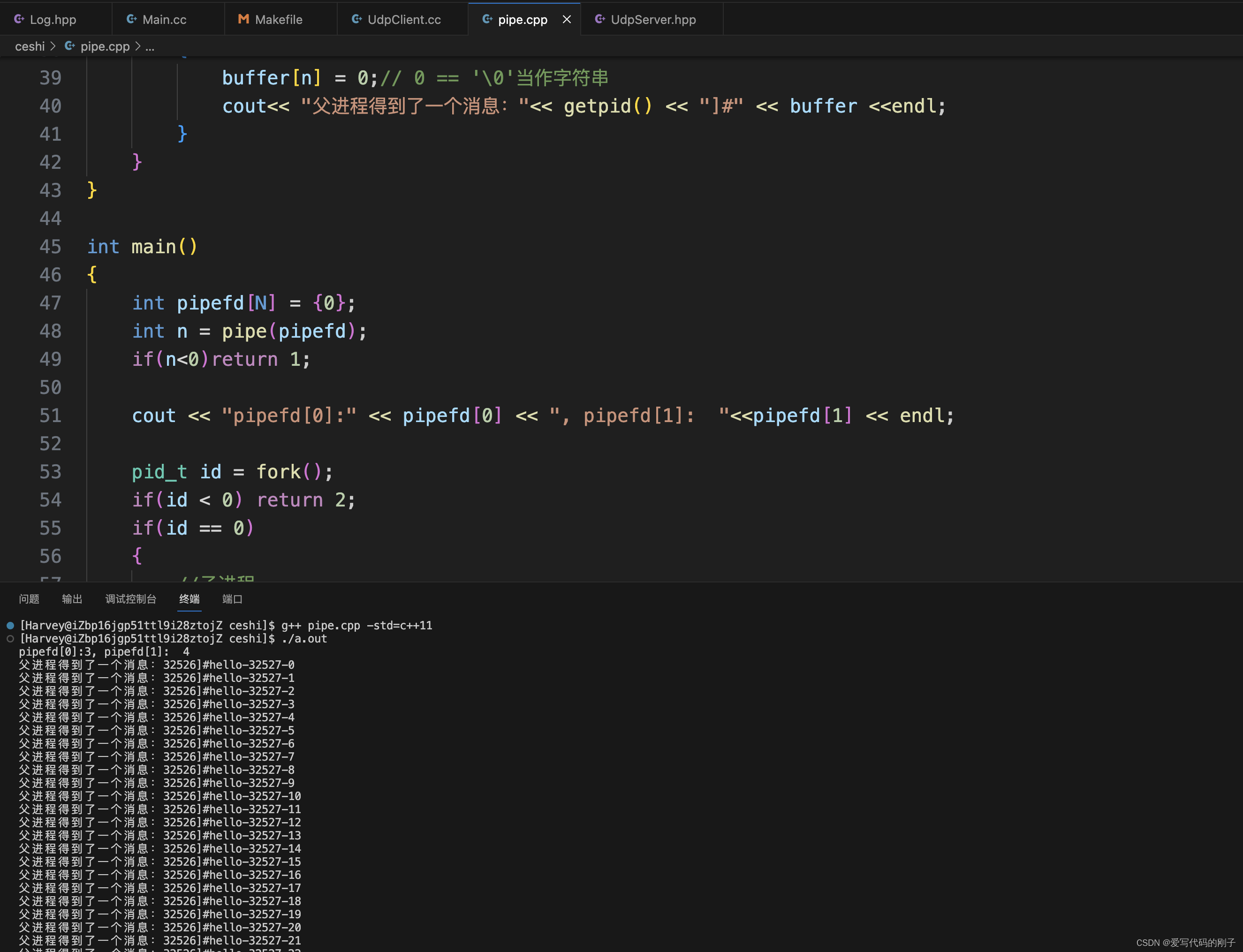Click the blue command status dot in terminal
The height and width of the screenshot is (952, 1243).
pos(10,626)
